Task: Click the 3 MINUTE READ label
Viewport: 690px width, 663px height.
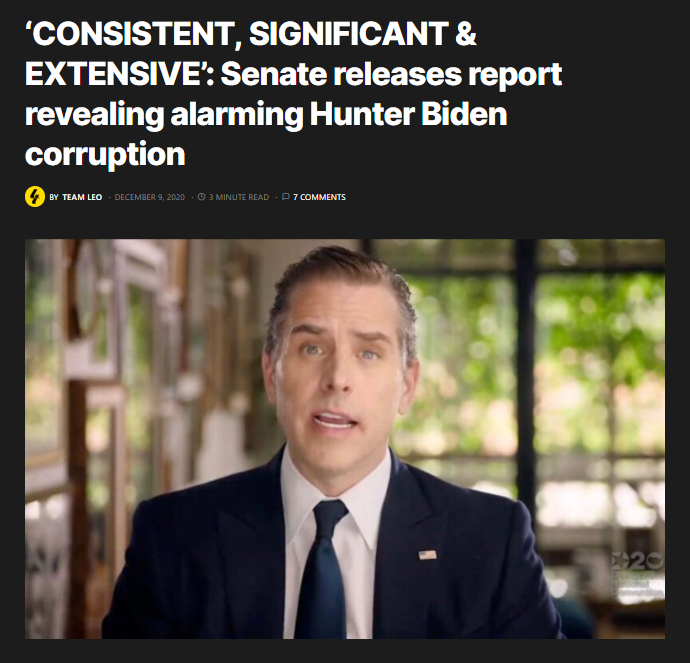Action: pos(239,197)
